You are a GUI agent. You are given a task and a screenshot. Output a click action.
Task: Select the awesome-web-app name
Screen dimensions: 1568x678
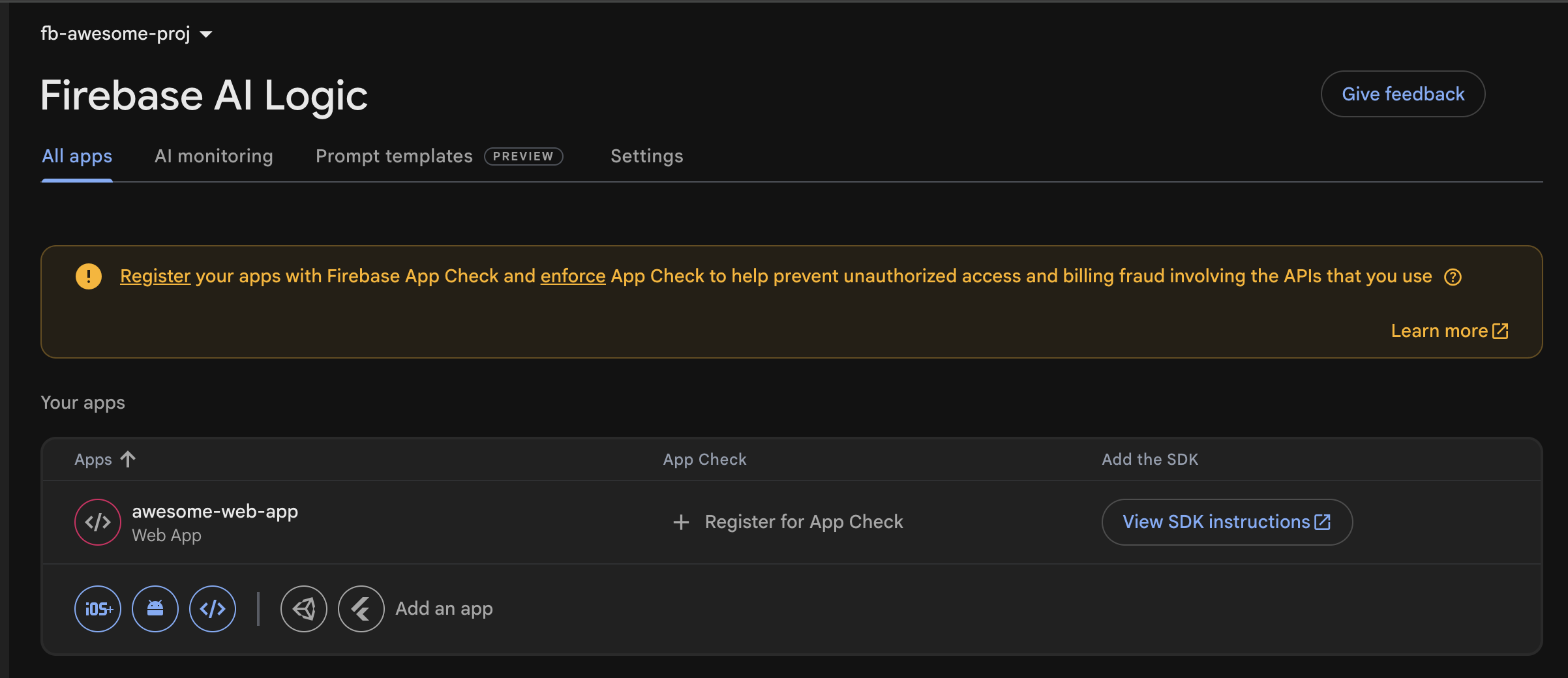(215, 512)
